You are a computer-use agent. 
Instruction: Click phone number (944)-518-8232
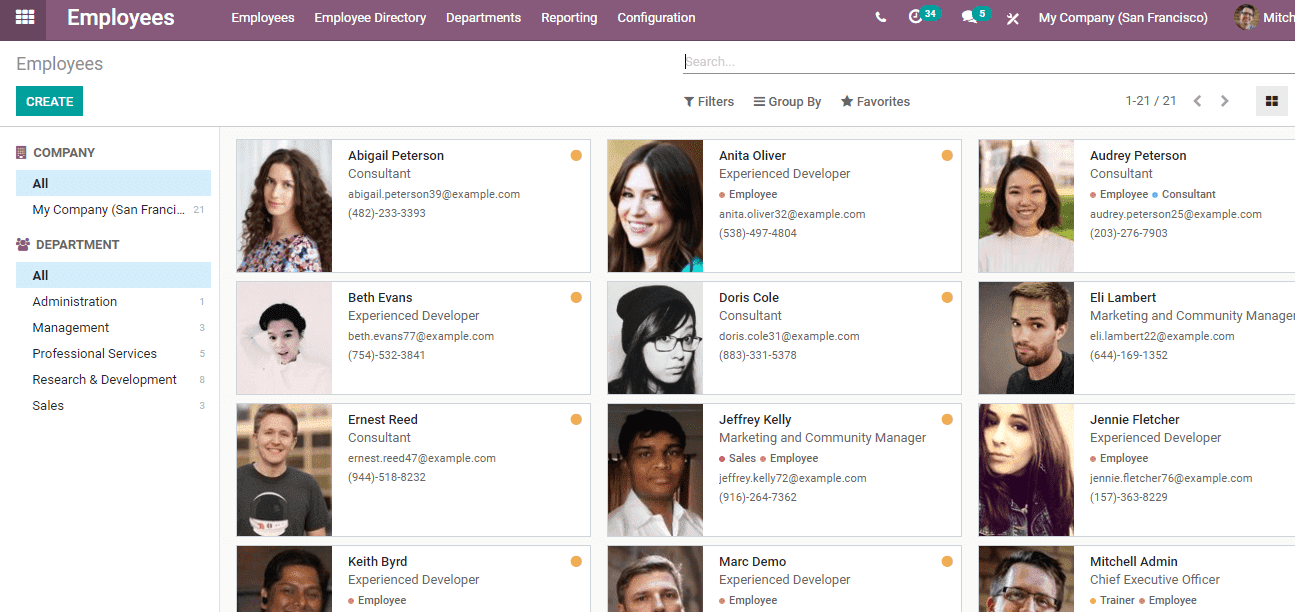pos(387,477)
